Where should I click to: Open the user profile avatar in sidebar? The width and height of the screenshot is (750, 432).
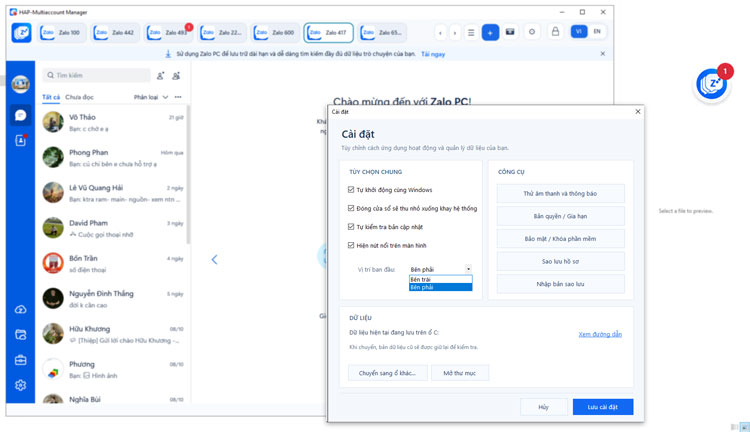[x=20, y=84]
